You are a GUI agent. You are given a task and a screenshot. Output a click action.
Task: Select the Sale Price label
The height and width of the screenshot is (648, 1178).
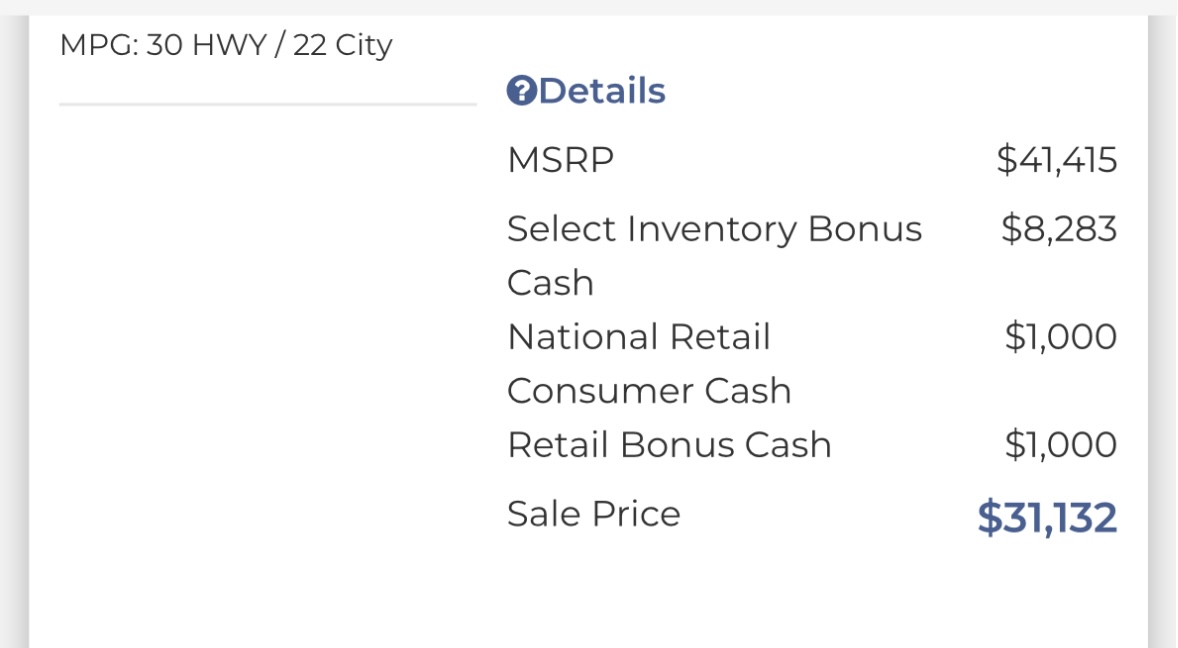point(594,514)
